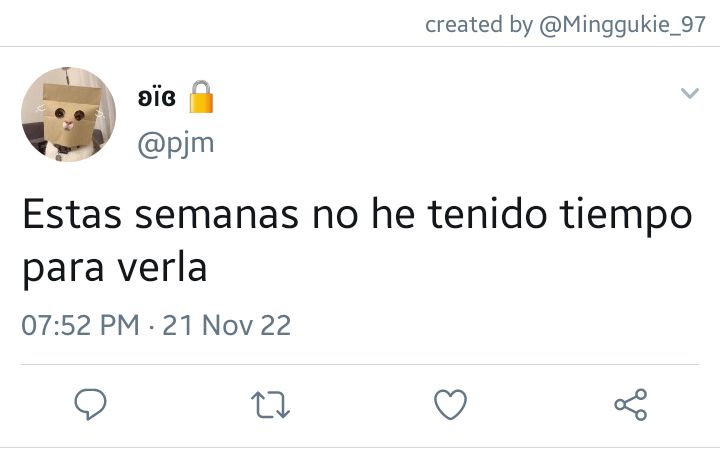
Task: Open the reply speech bubble icon
Action: (x=90, y=404)
